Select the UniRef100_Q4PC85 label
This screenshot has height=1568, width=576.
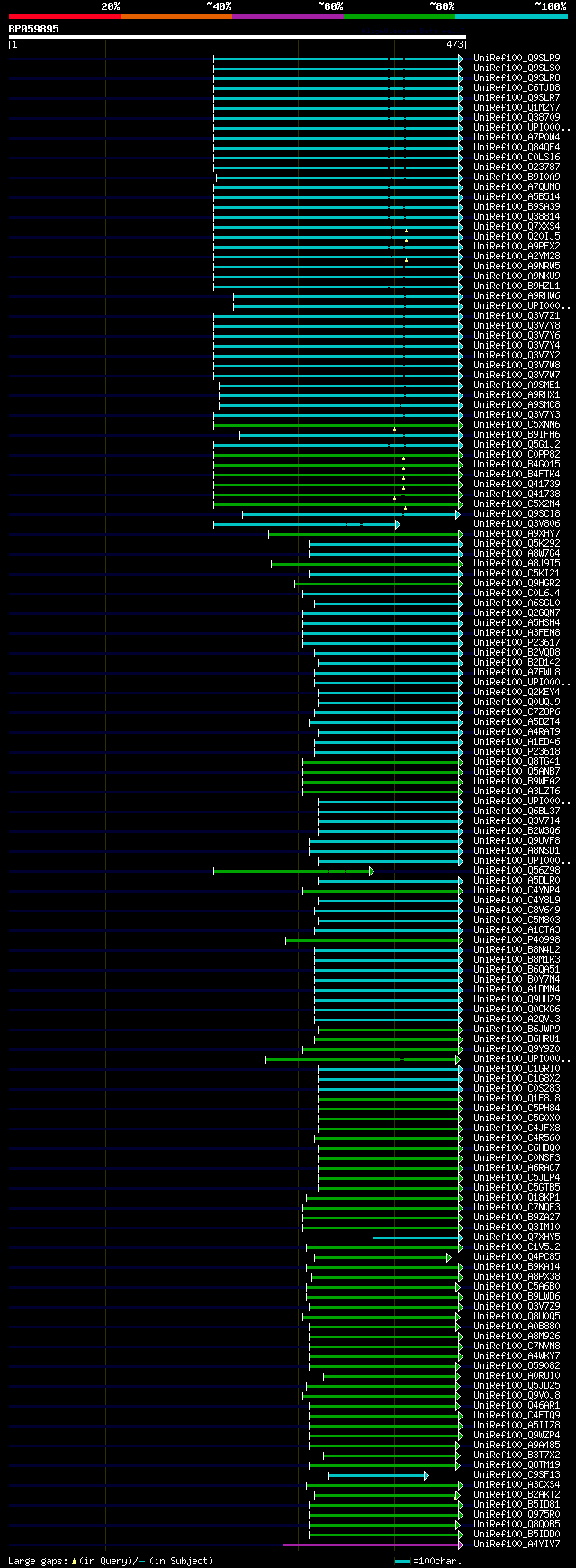tap(517, 1256)
